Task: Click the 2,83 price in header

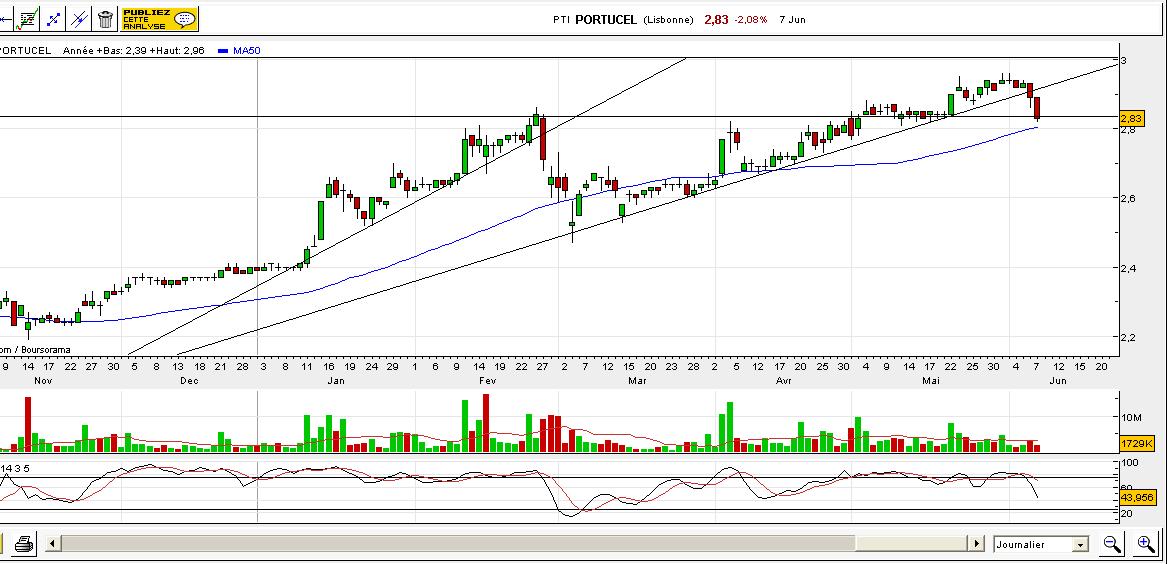Action: coord(717,20)
